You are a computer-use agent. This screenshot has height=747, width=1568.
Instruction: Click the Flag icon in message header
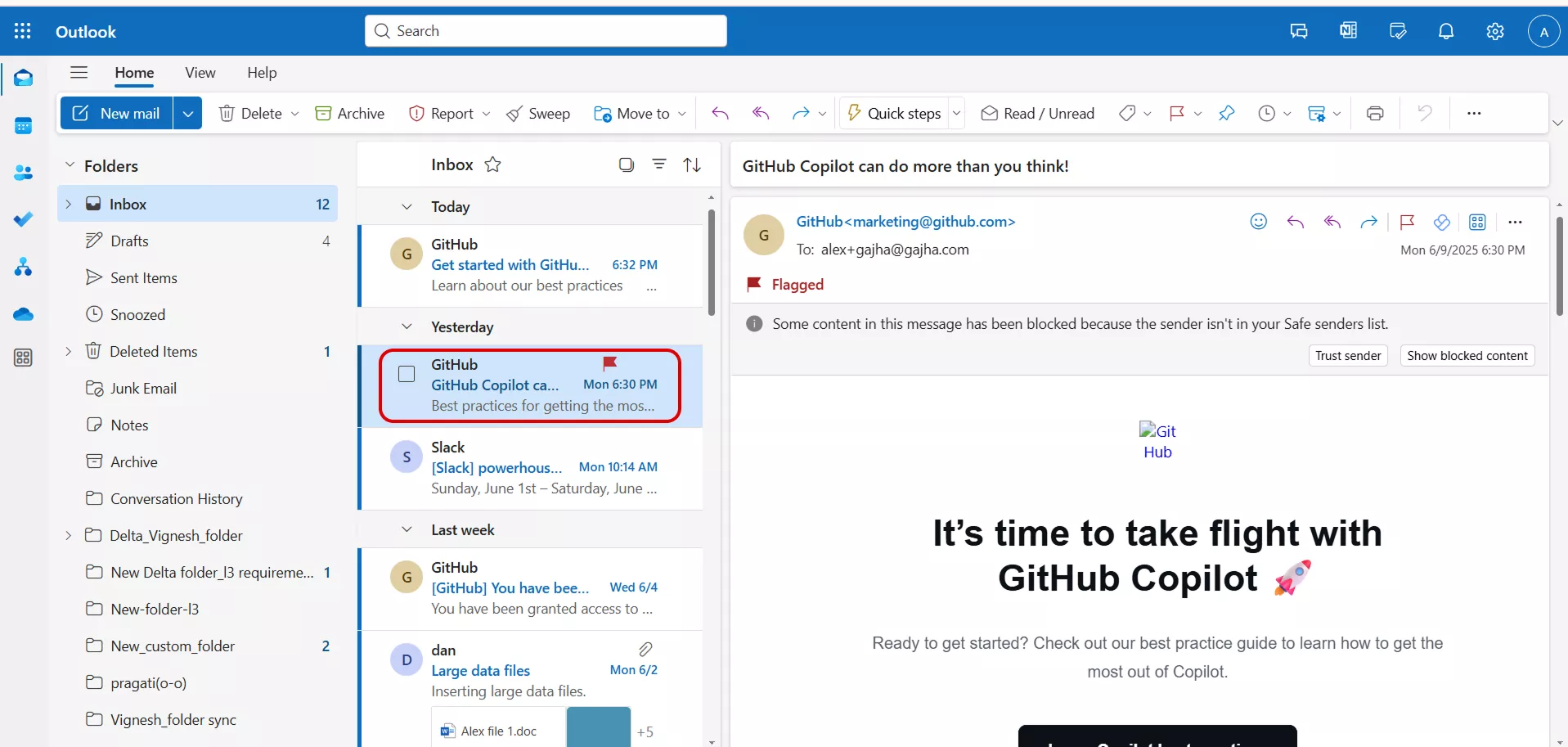[x=1407, y=222]
